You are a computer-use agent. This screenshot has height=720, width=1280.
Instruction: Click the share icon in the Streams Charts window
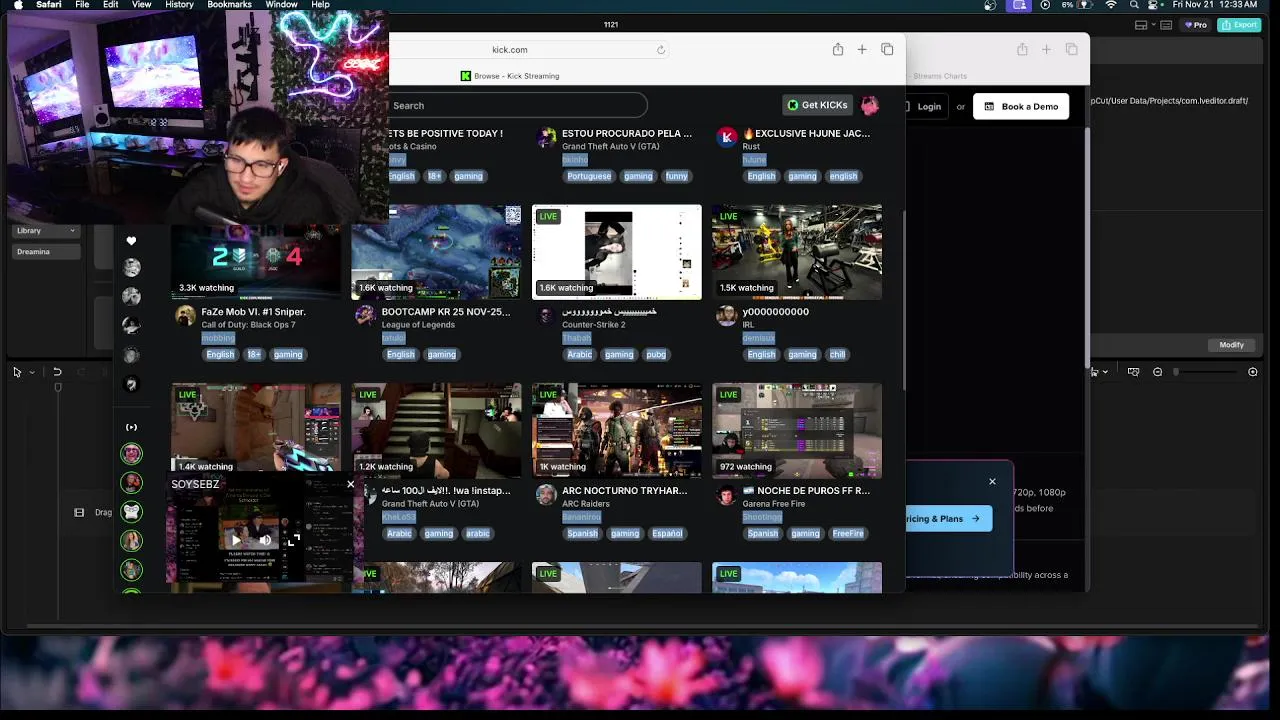pyautogui.click(x=1022, y=49)
